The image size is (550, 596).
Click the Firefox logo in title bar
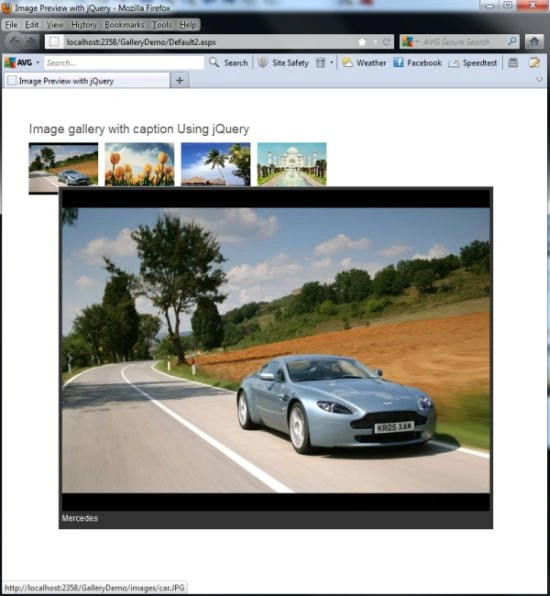click(6, 7)
